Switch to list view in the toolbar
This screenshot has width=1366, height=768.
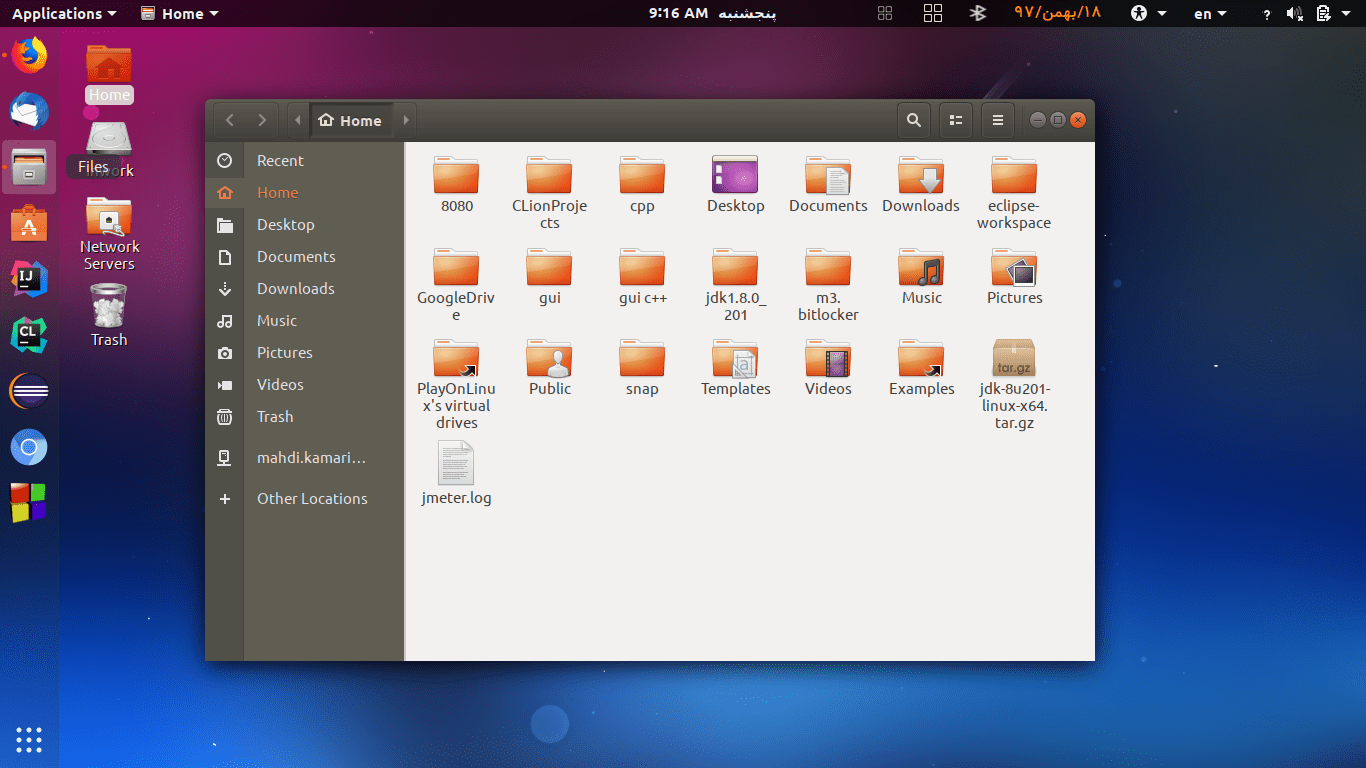tap(955, 119)
